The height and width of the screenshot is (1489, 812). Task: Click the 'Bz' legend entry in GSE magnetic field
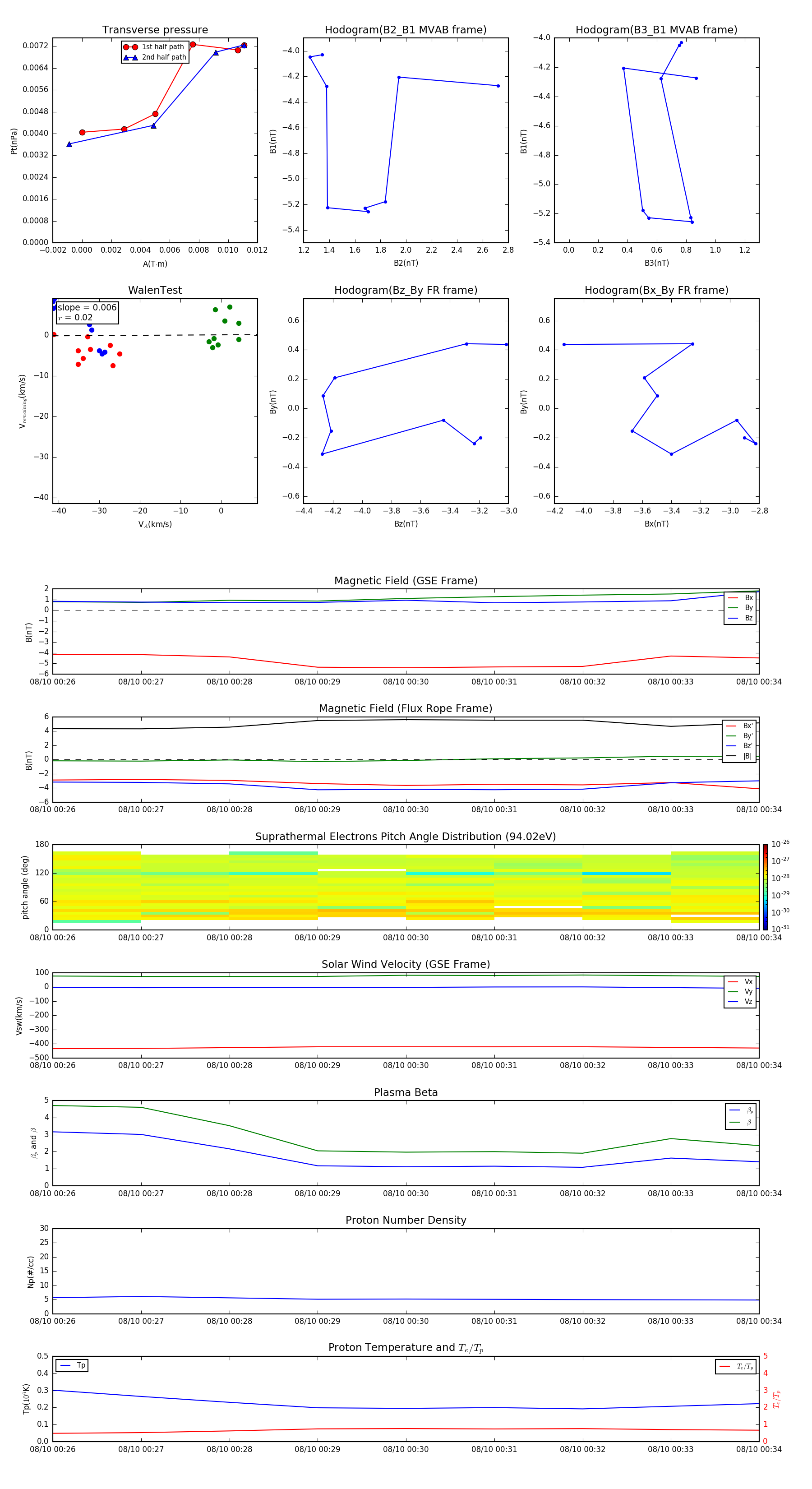coord(740,619)
